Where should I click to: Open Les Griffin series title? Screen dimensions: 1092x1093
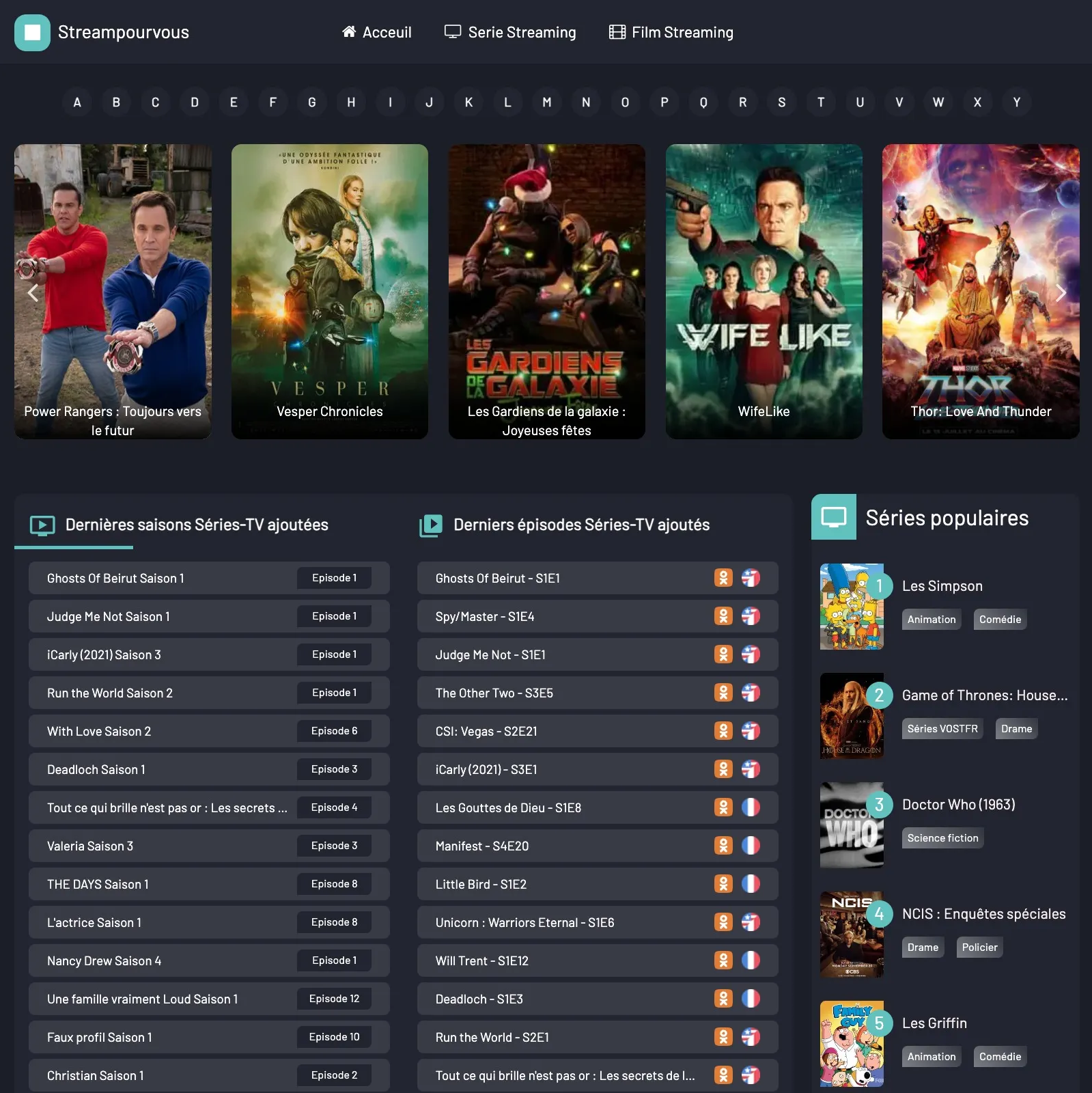coord(934,1023)
